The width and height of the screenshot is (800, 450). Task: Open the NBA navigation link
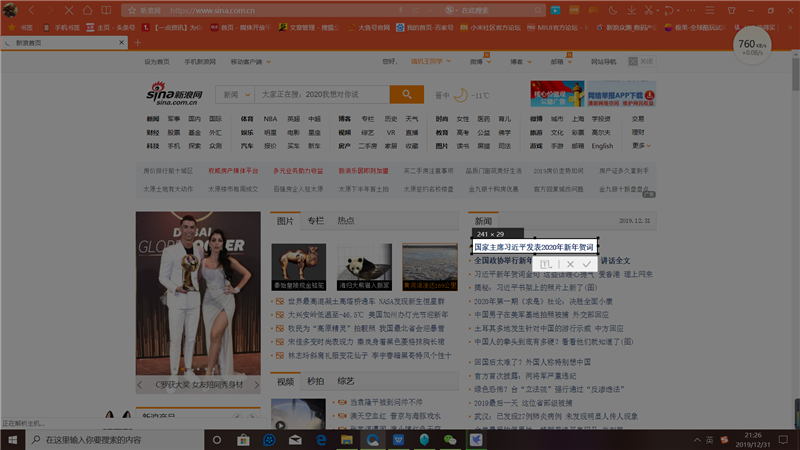click(270, 119)
